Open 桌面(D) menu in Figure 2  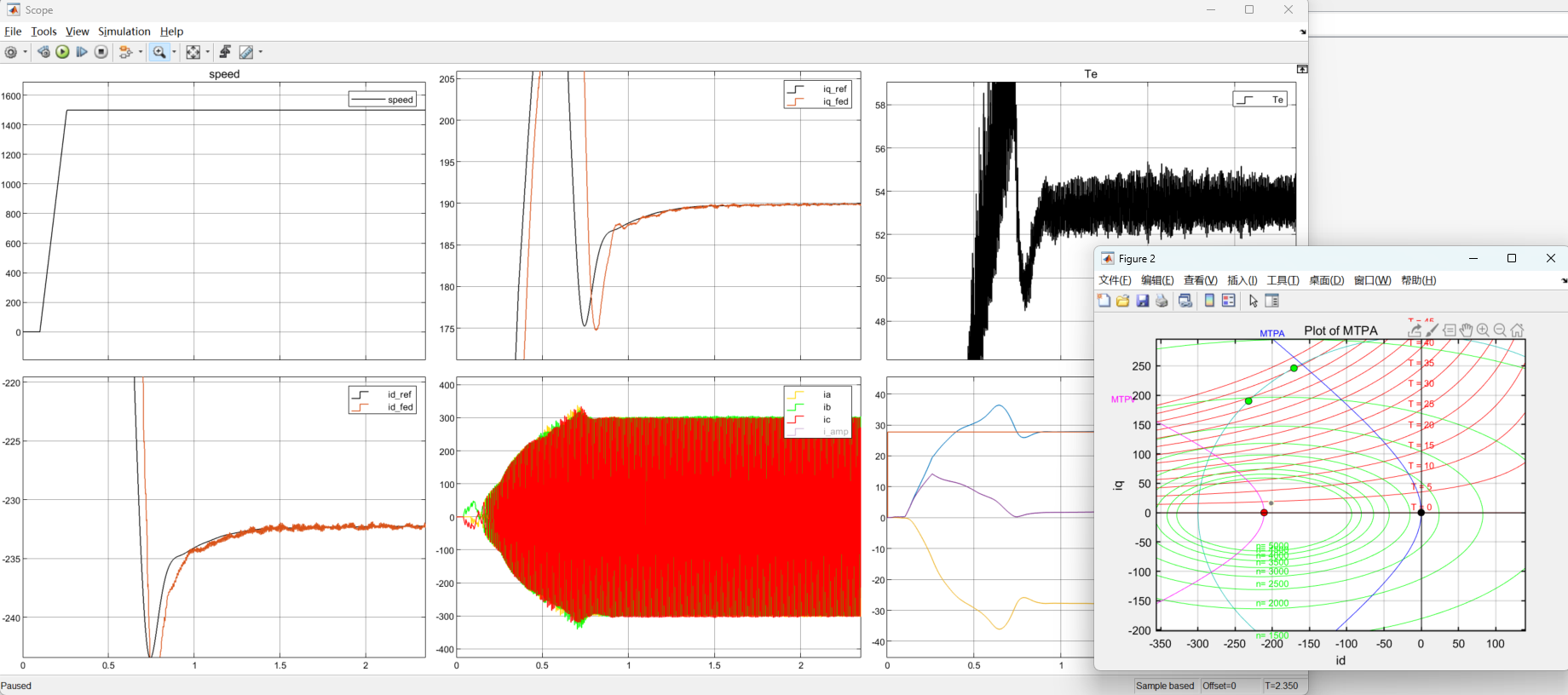click(x=1326, y=280)
